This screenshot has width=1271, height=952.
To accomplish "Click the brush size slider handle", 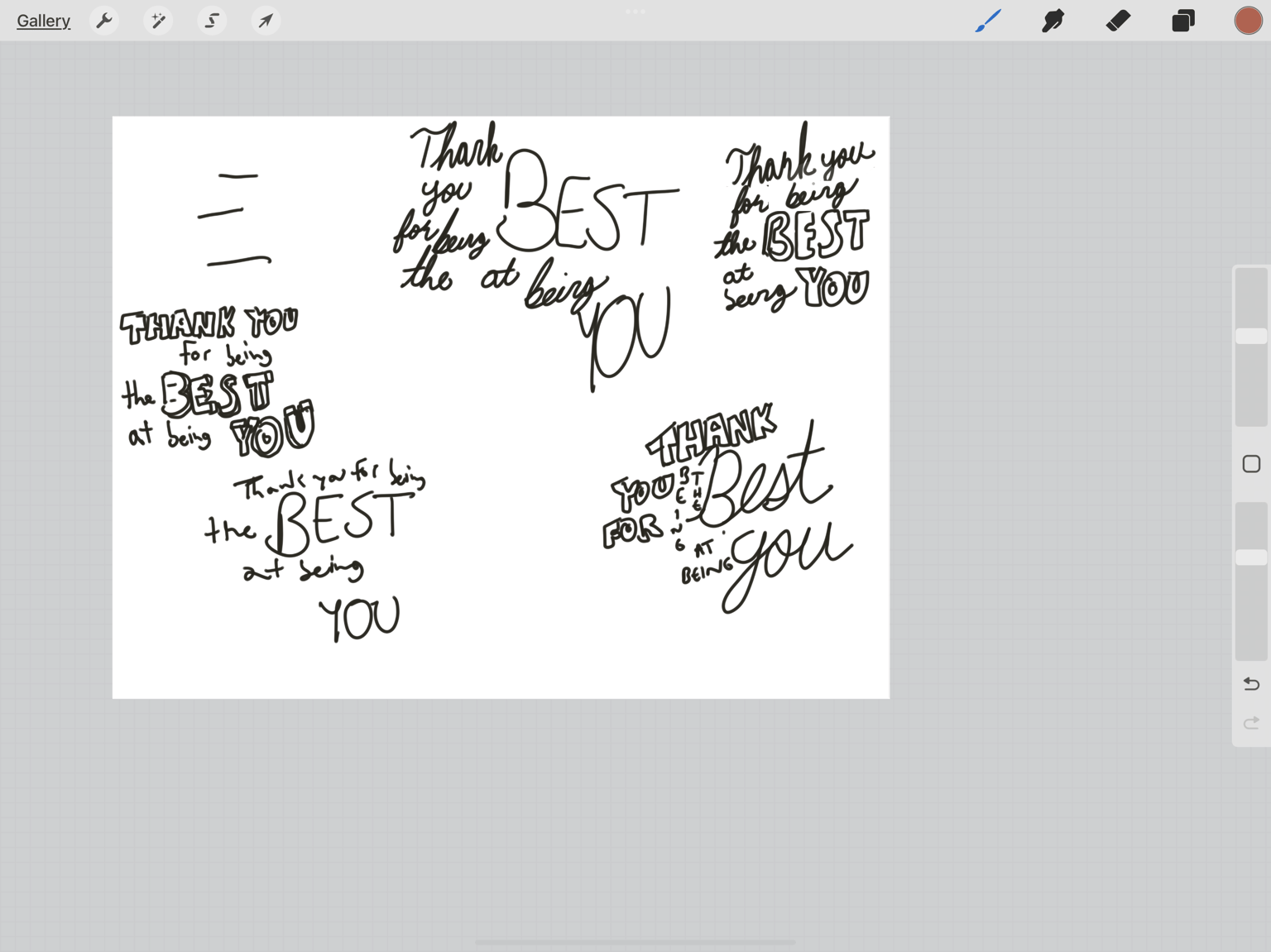I will coord(1251,337).
